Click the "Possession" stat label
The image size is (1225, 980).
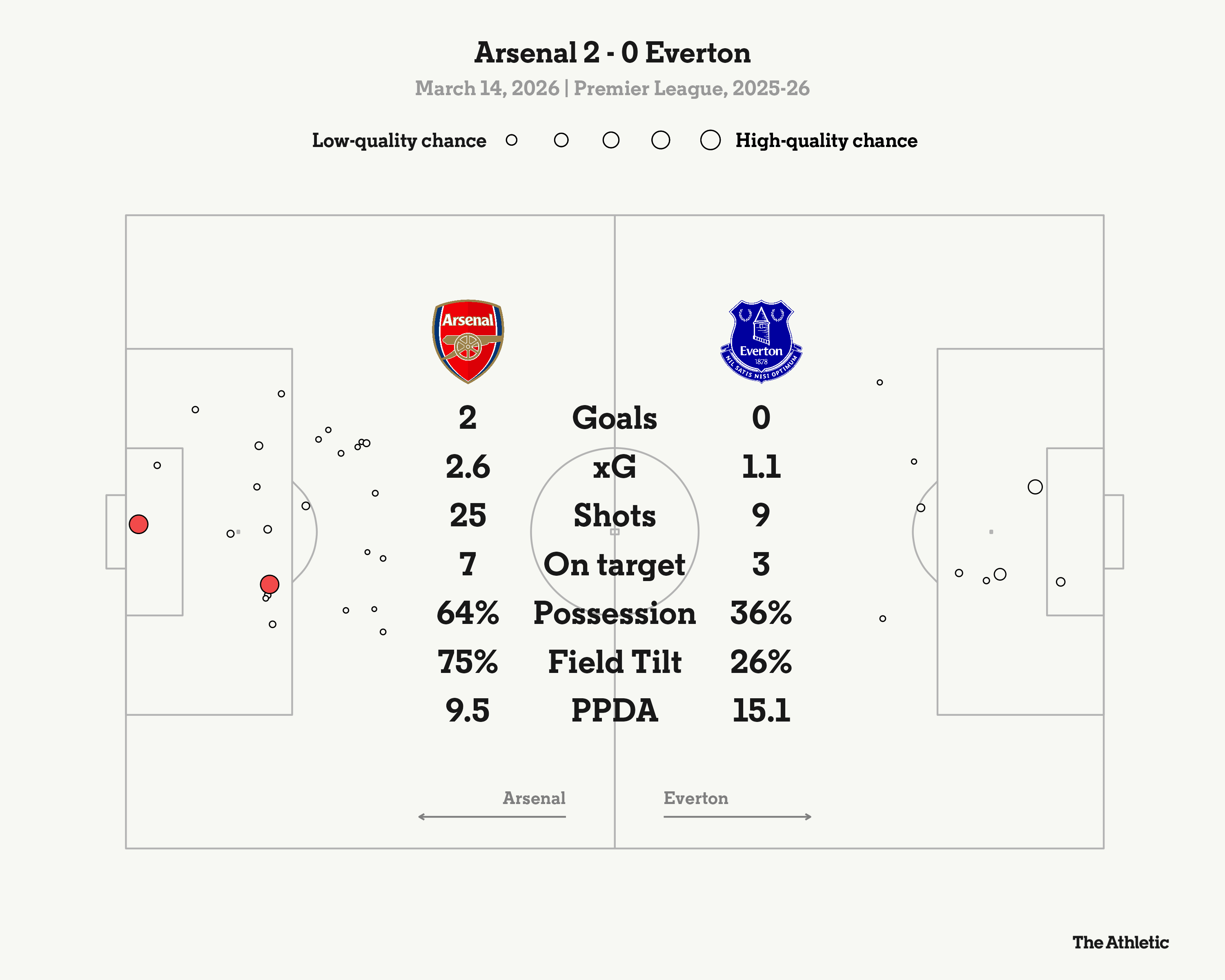pyautogui.click(x=614, y=614)
